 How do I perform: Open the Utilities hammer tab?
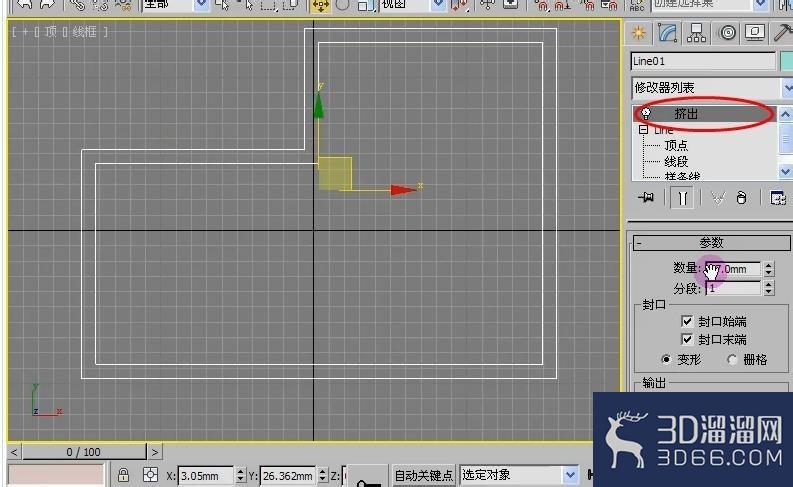pos(783,33)
